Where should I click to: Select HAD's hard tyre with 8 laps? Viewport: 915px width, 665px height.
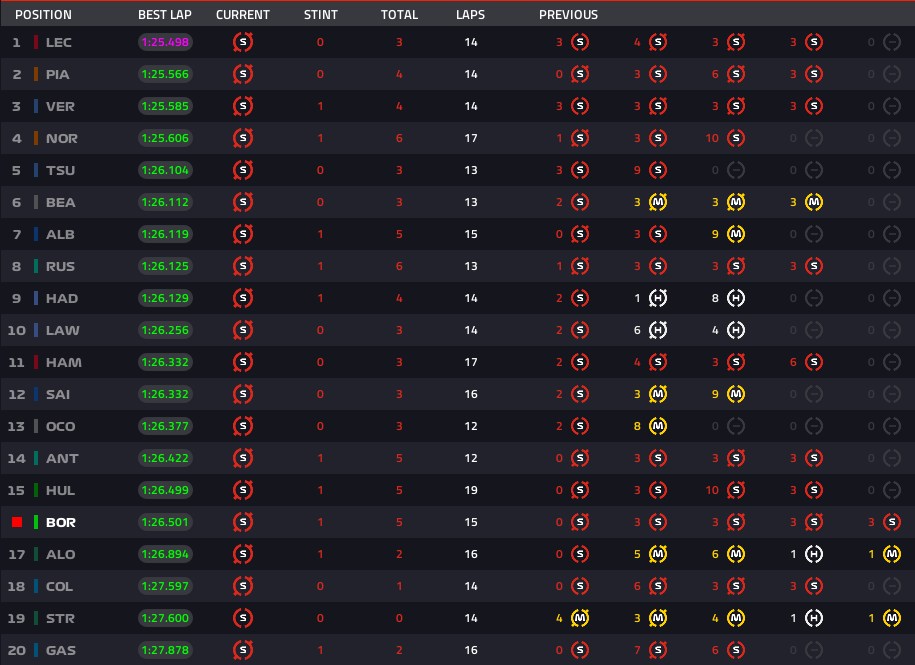[736, 298]
